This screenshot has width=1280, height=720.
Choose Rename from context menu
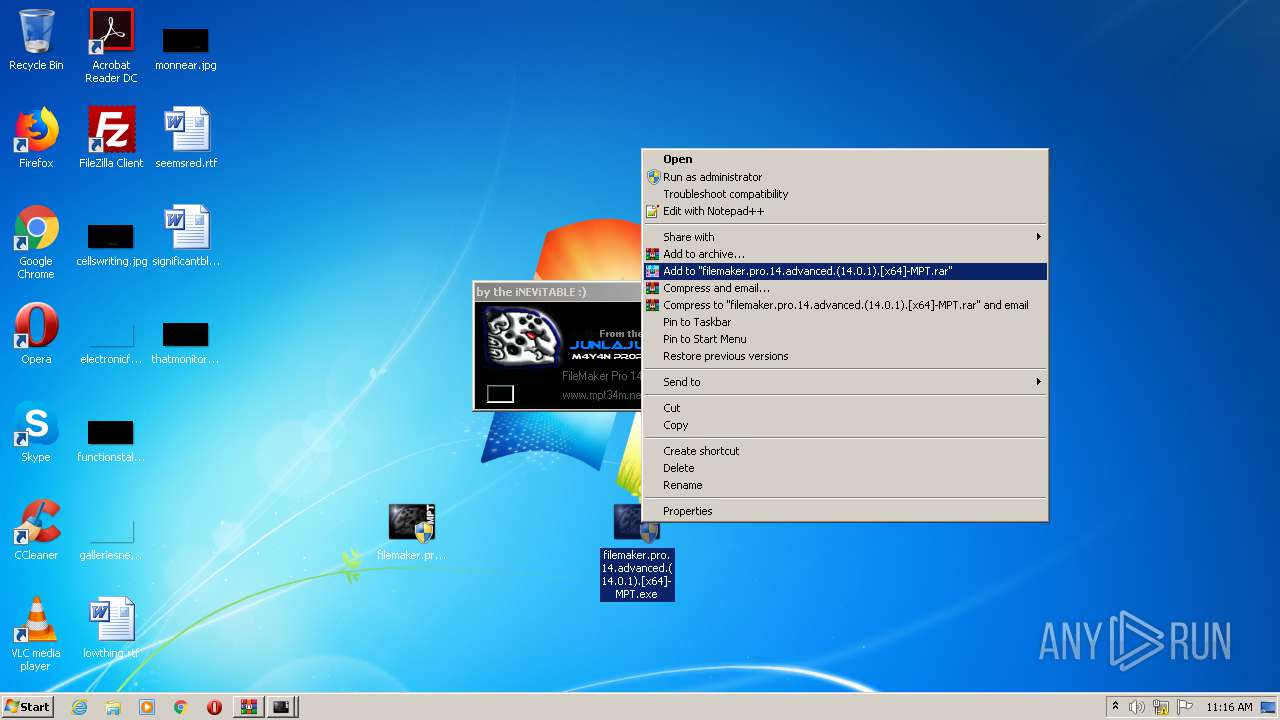pyautogui.click(x=844, y=485)
